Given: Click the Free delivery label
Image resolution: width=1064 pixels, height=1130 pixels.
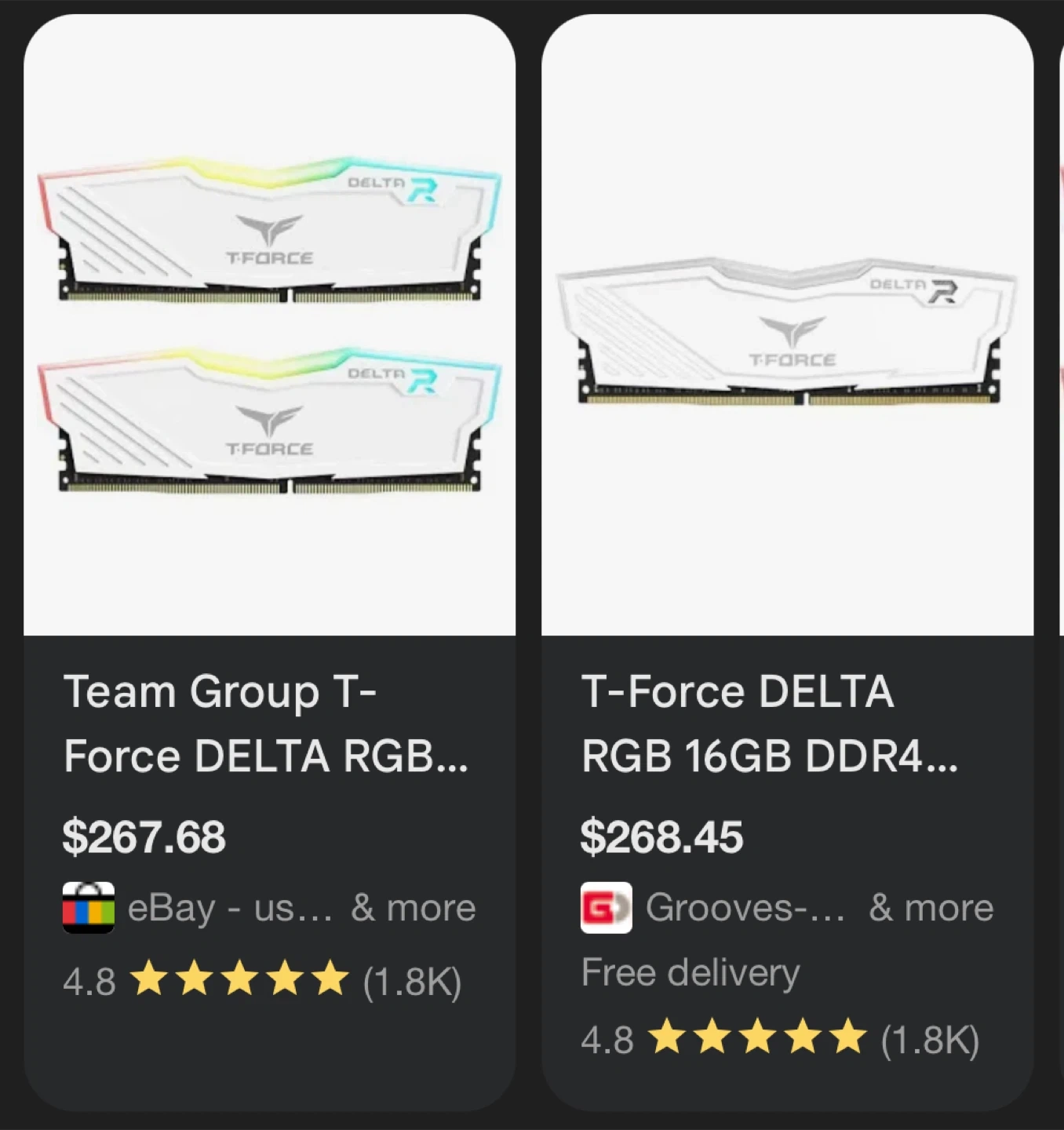Looking at the screenshot, I should click(x=691, y=973).
